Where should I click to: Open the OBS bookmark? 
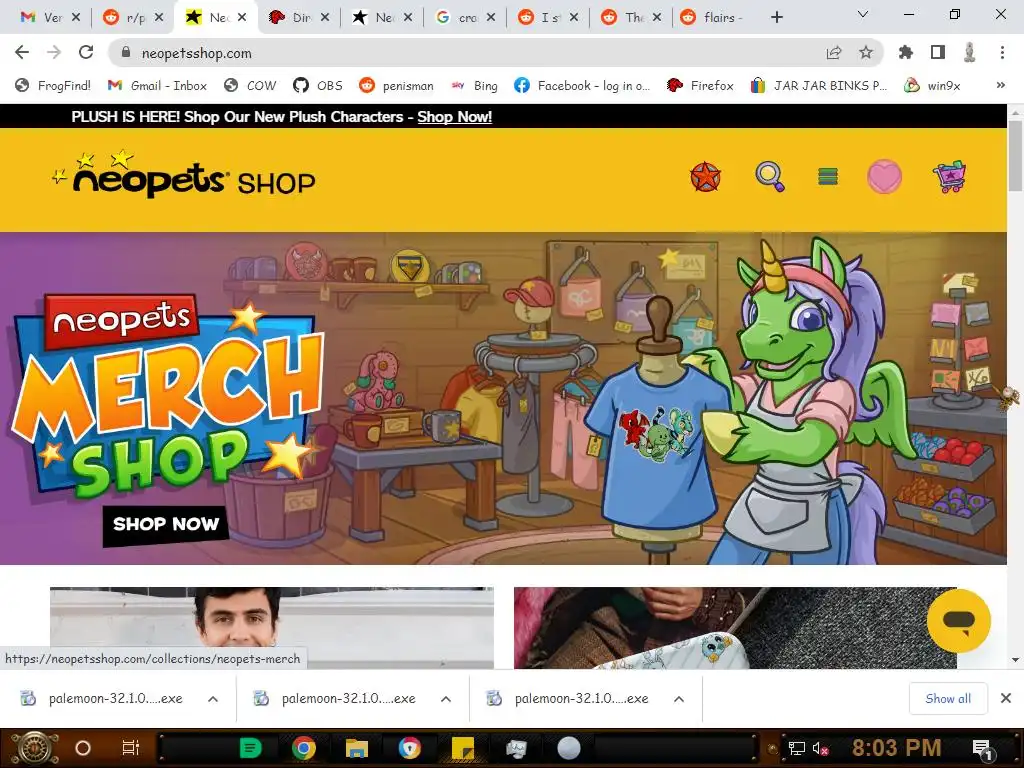[x=318, y=86]
